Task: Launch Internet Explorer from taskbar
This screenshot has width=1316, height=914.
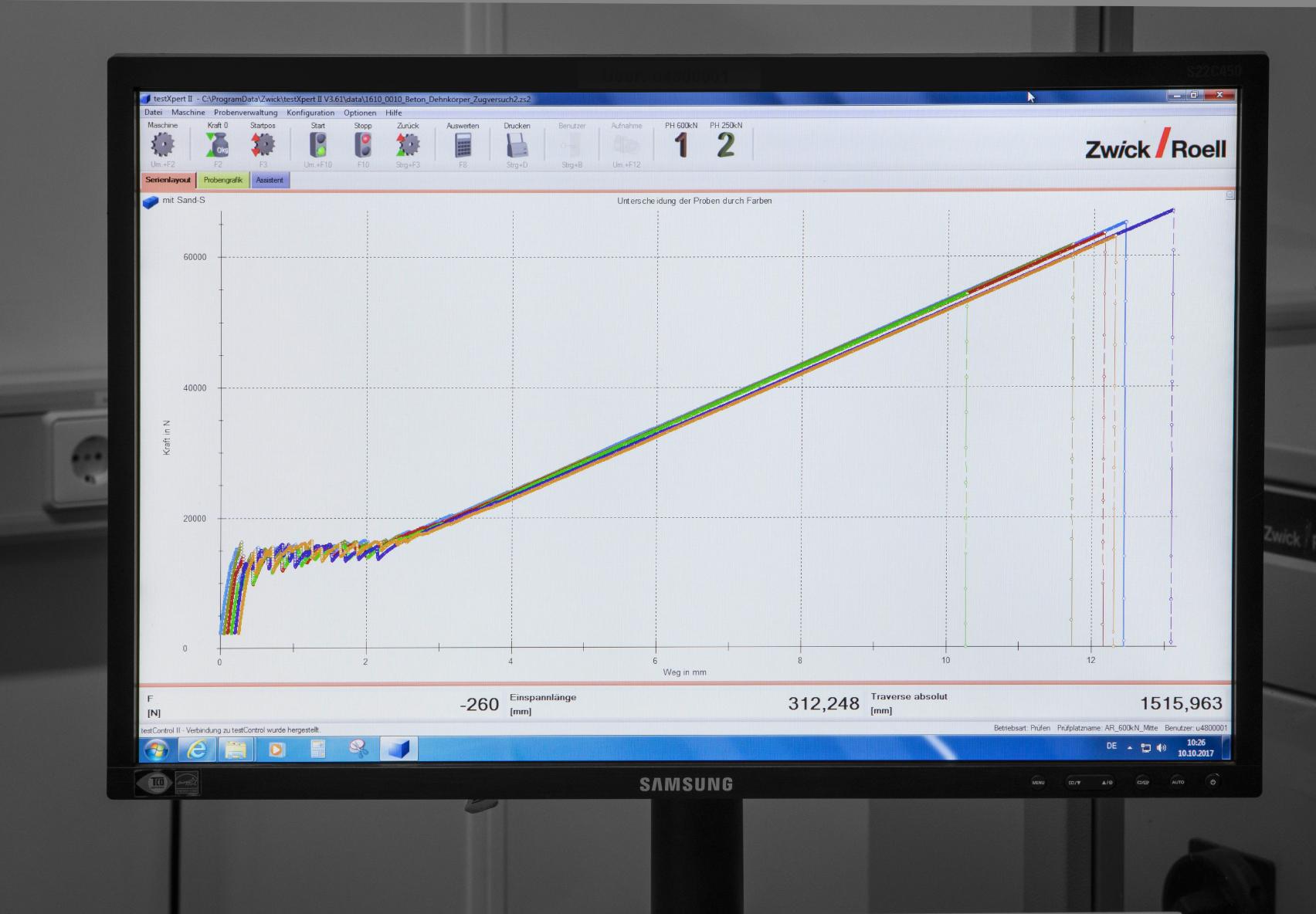Action: 197,749
